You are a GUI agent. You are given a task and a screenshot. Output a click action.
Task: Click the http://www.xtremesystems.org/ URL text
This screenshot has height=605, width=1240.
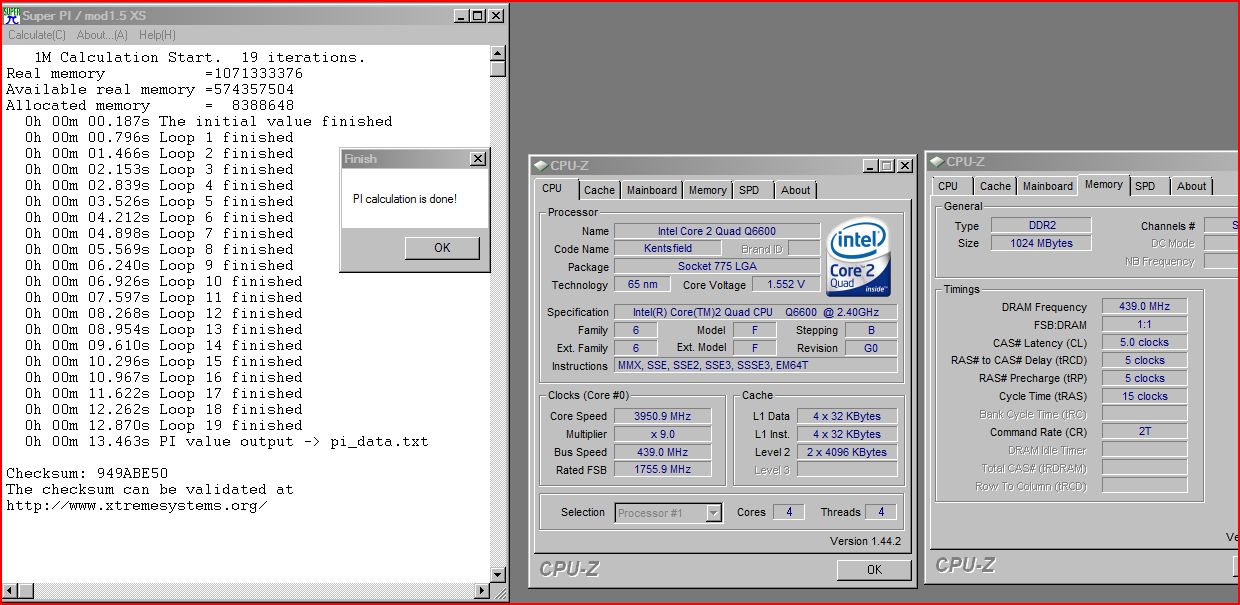click(x=137, y=505)
